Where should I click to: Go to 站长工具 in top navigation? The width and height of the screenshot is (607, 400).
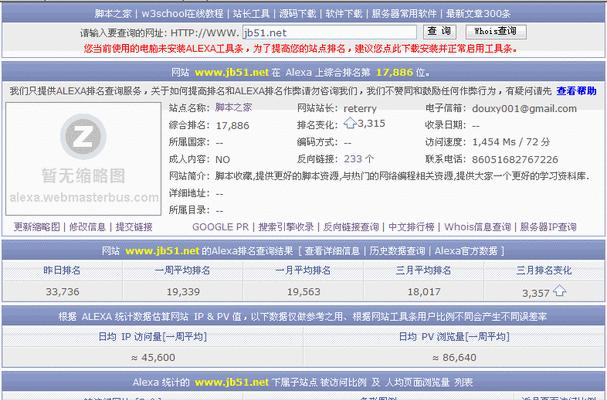point(251,14)
